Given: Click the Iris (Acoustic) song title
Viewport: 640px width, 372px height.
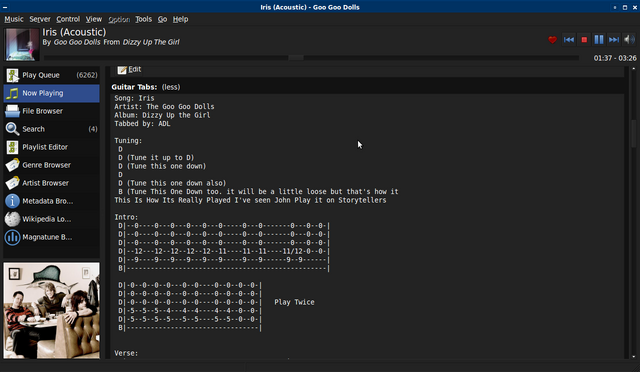Looking at the screenshot, I should 74,32.
